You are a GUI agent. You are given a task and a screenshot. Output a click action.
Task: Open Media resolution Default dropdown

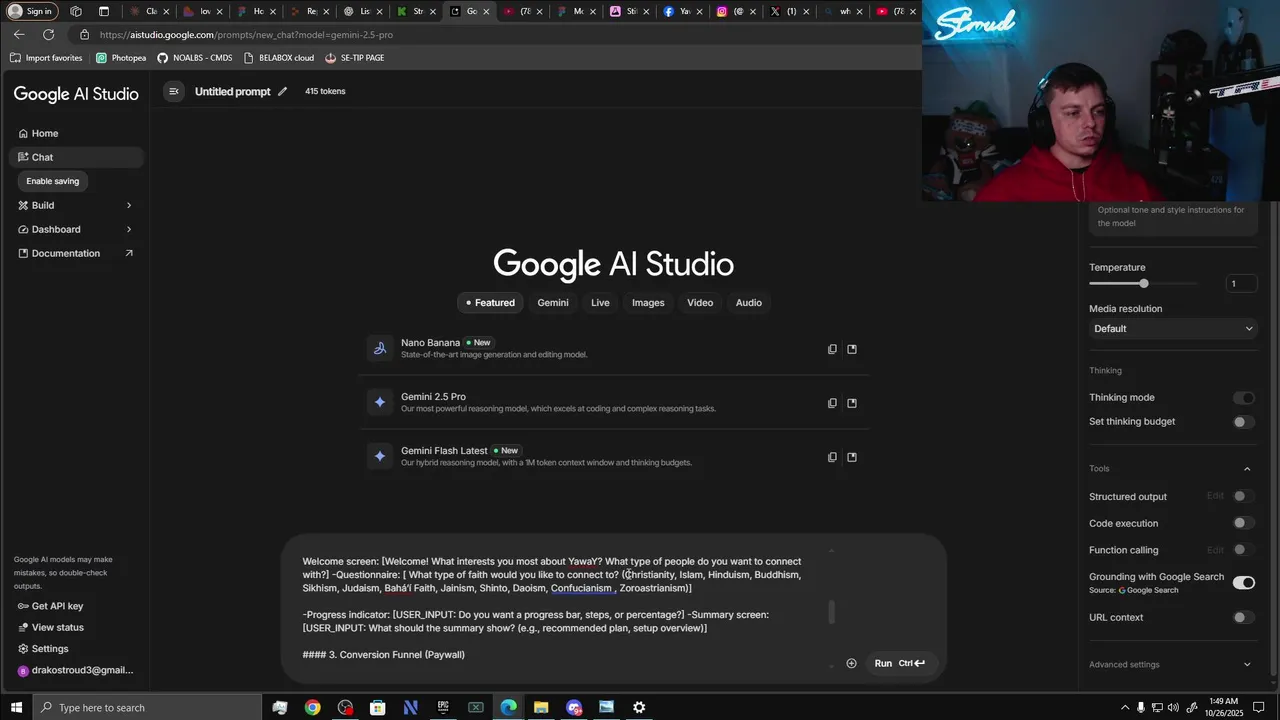[1172, 329]
